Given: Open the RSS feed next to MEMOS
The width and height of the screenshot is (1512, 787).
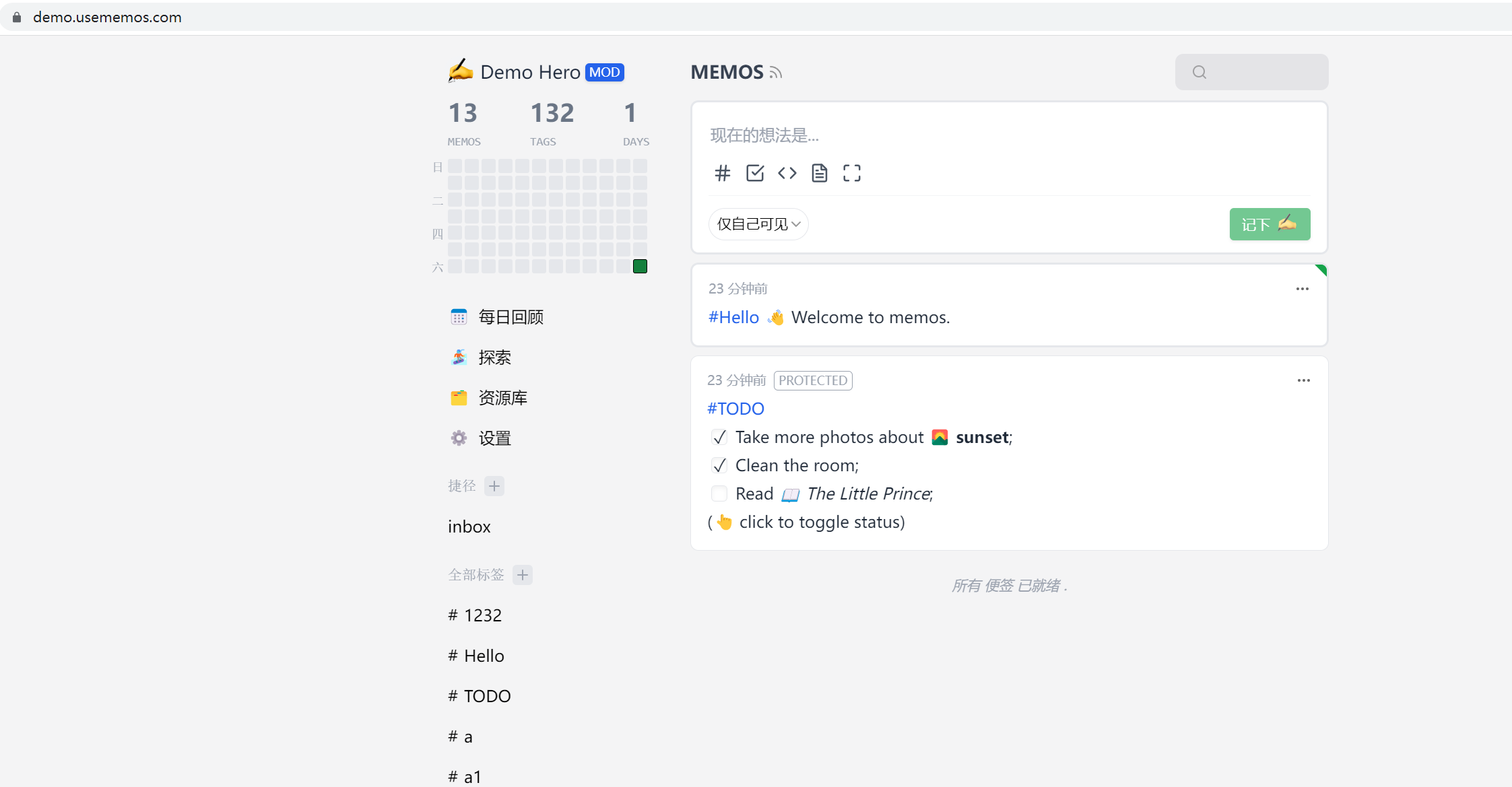Looking at the screenshot, I should click(x=775, y=72).
